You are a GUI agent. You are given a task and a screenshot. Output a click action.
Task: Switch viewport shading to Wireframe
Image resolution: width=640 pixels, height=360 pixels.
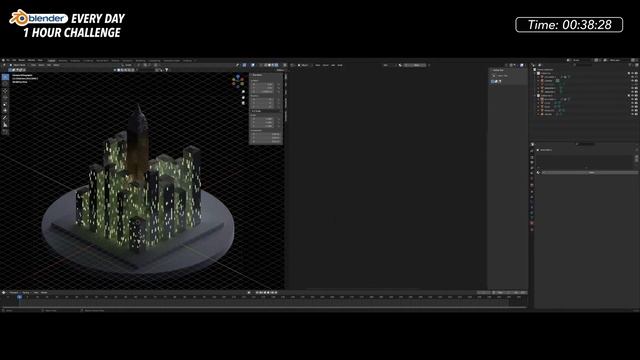266,65
